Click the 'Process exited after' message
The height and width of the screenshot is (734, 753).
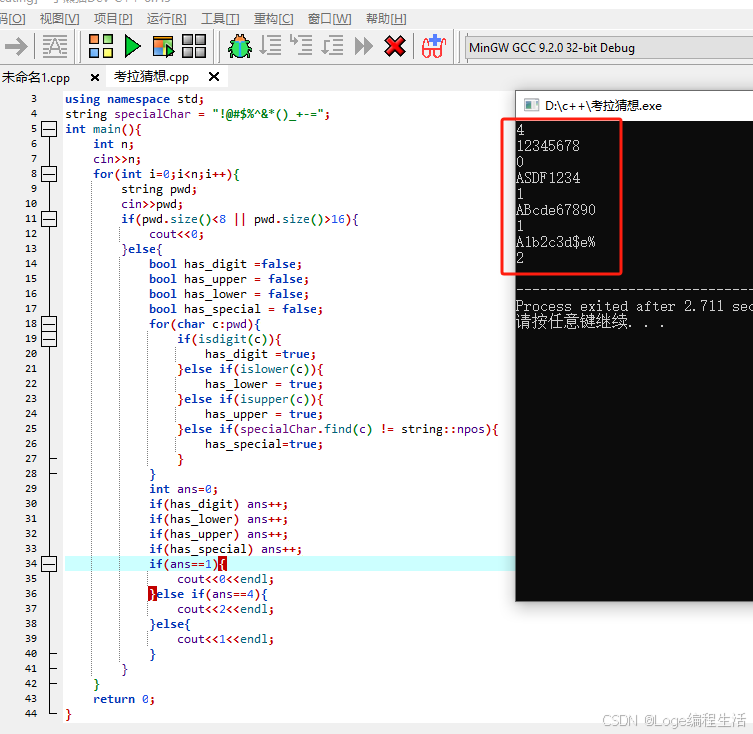[634, 306]
